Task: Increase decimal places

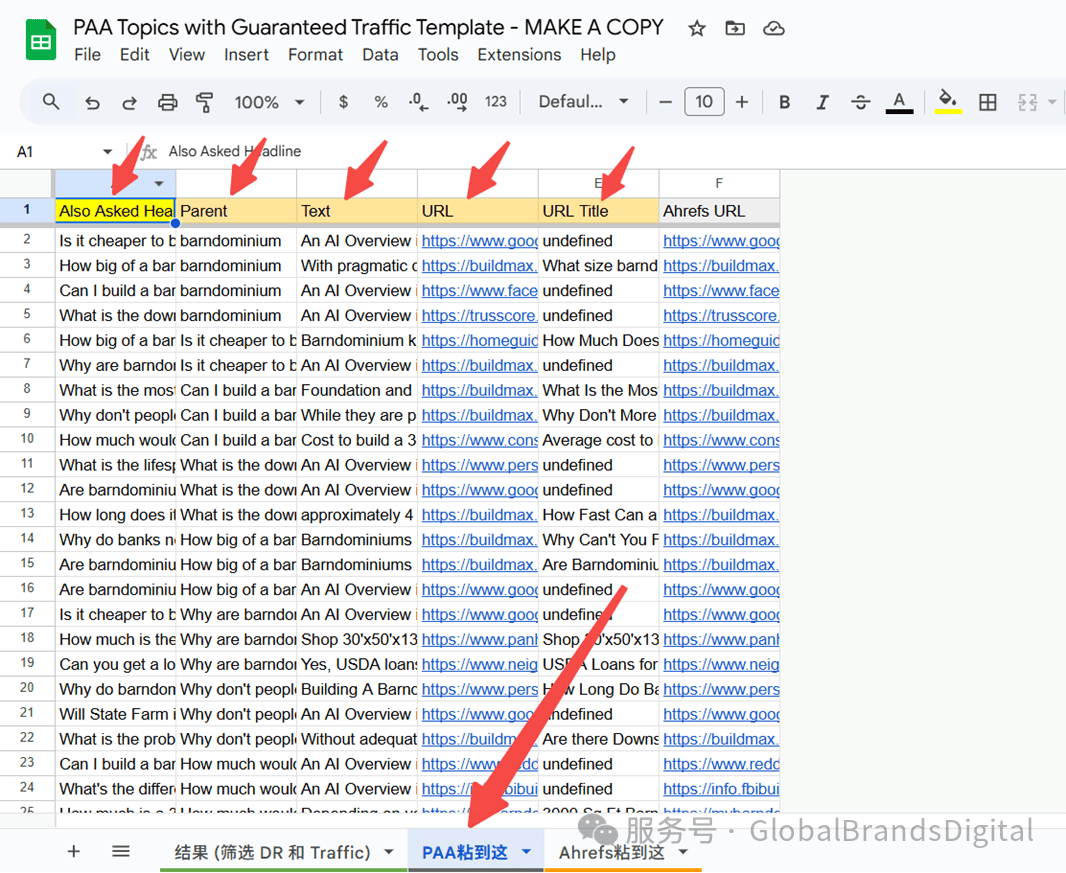Action: [x=457, y=102]
